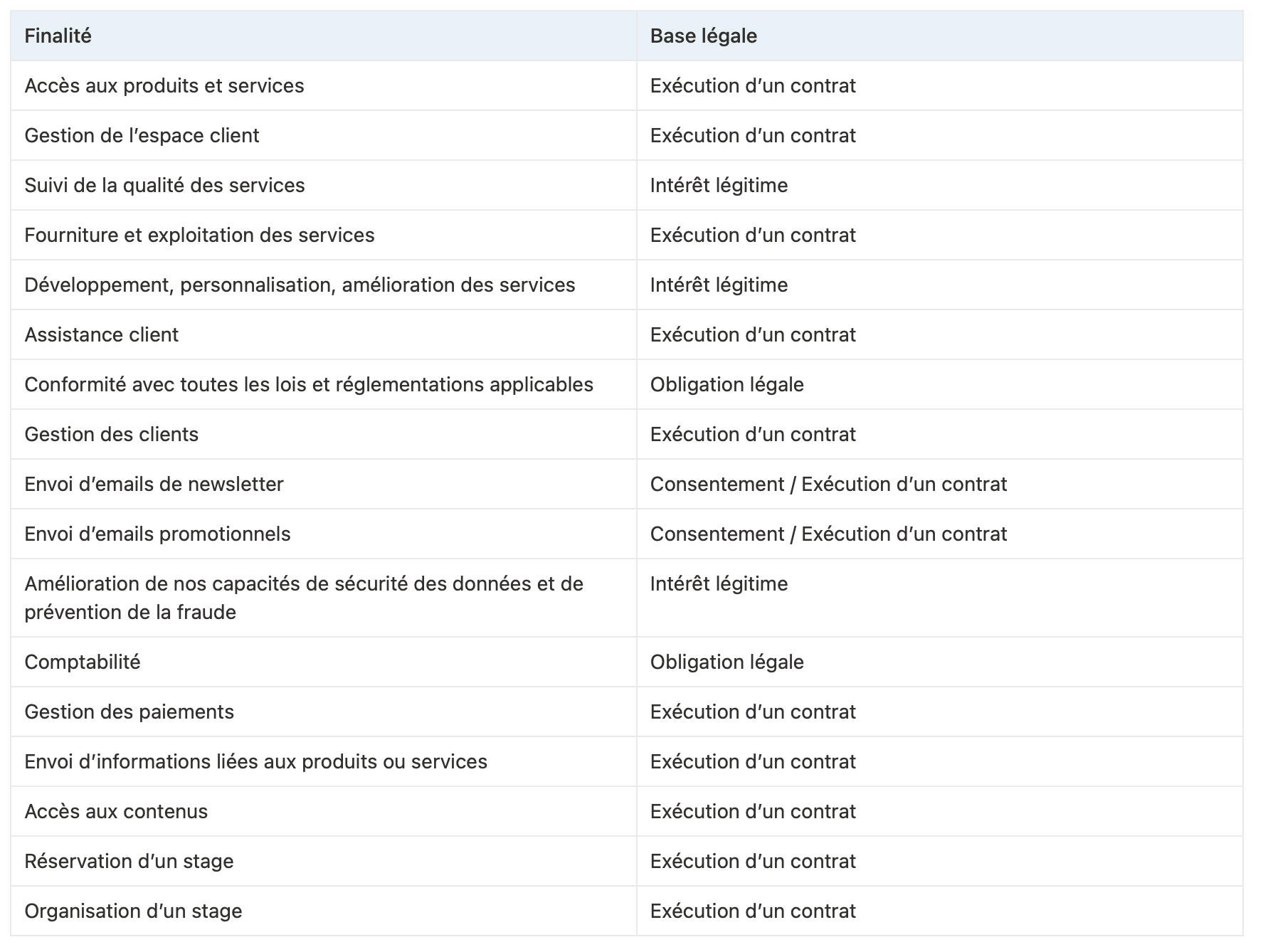Click the "Gestion des paiements" cell
Image resolution: width=1268 pixels, height=952 pixels.
pos(129,712)
